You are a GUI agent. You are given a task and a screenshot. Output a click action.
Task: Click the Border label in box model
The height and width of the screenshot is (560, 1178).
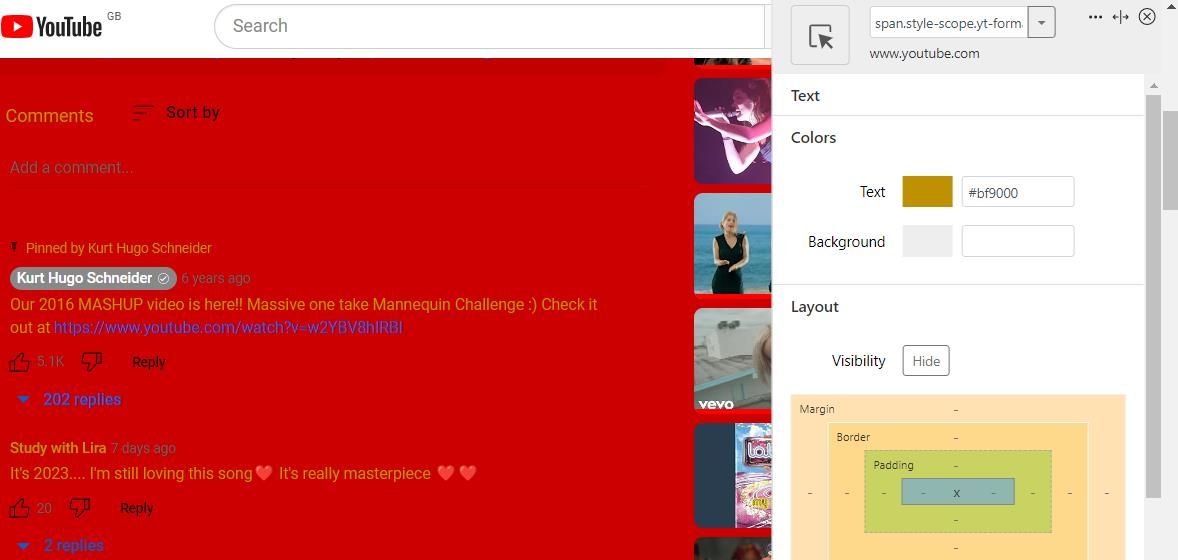point(853,437)
